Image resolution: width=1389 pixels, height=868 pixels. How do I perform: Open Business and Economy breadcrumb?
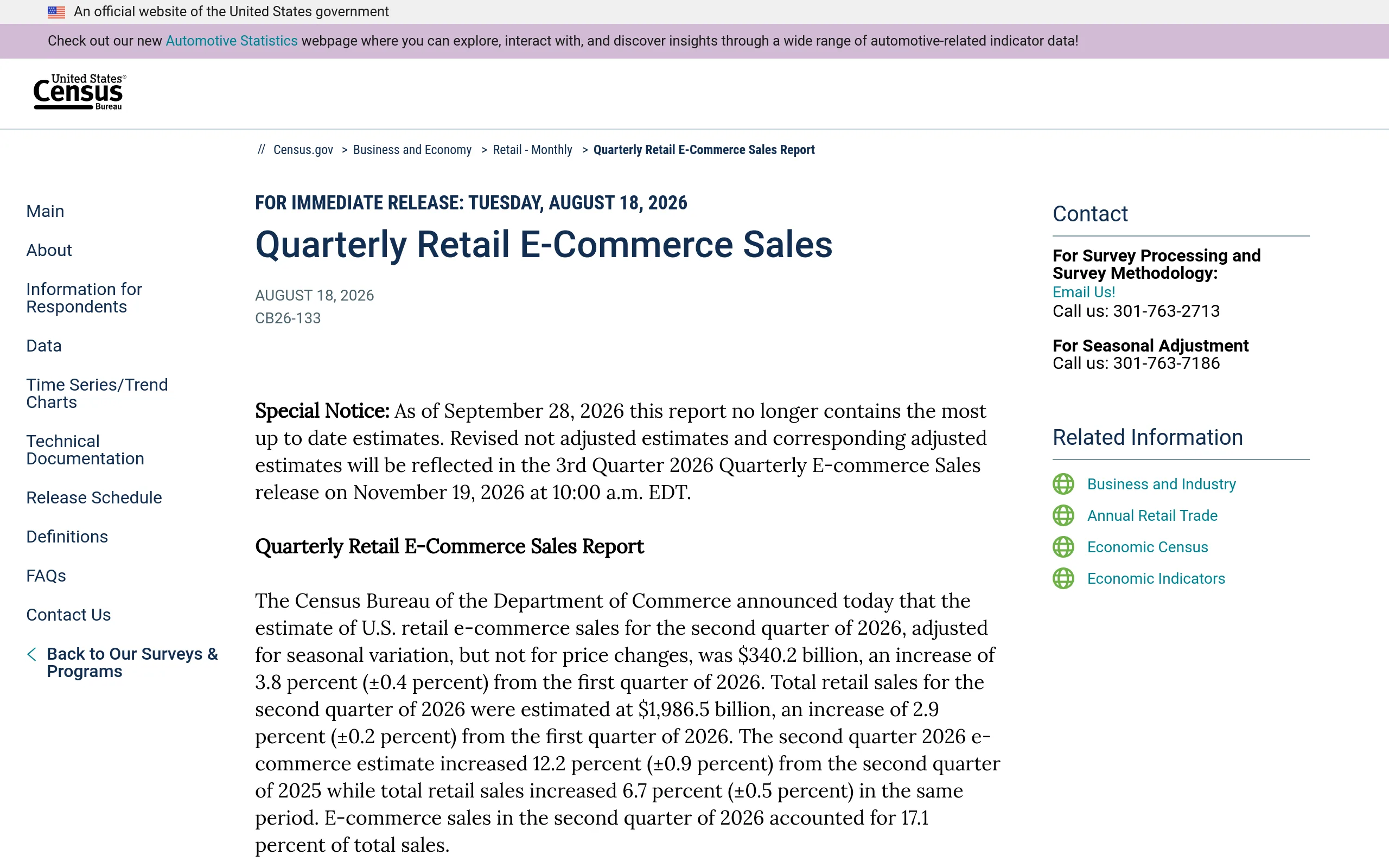(412, 150)
